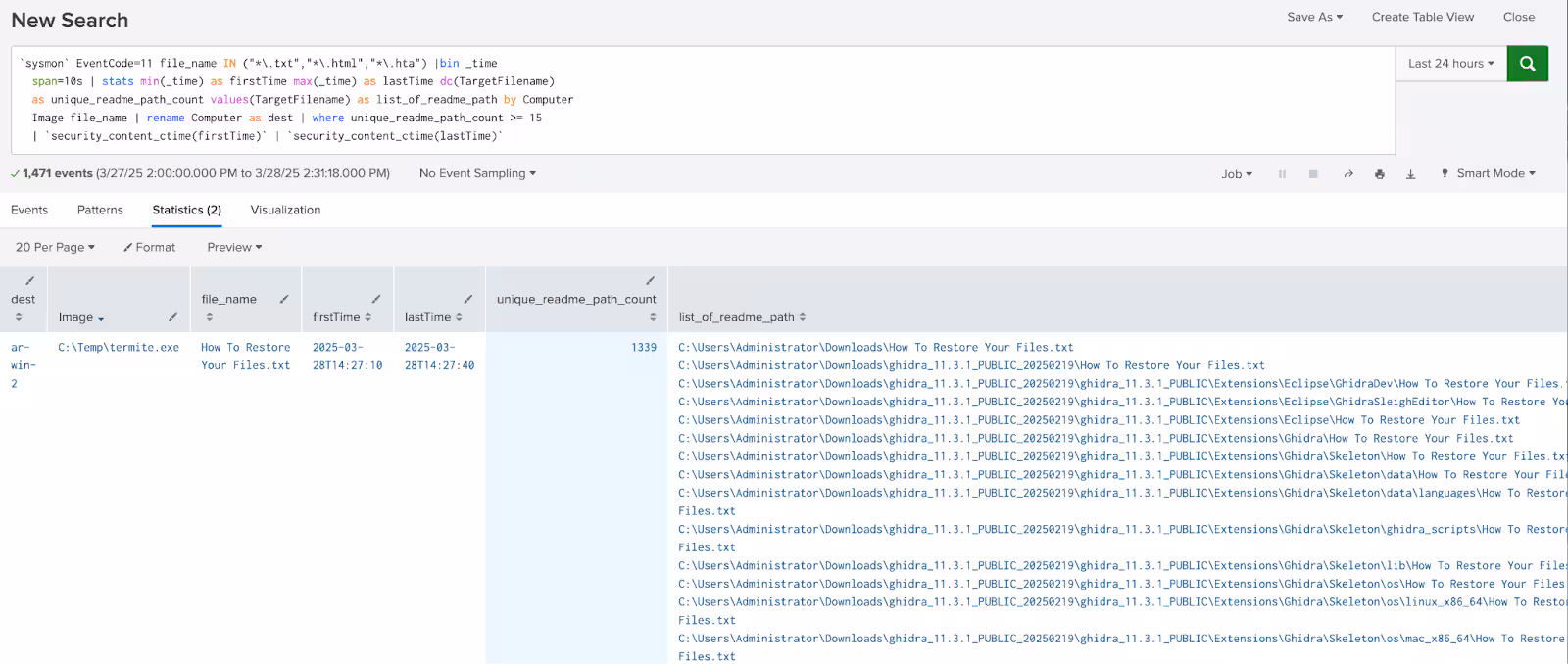Export results with the download icon

(1411, 174)
